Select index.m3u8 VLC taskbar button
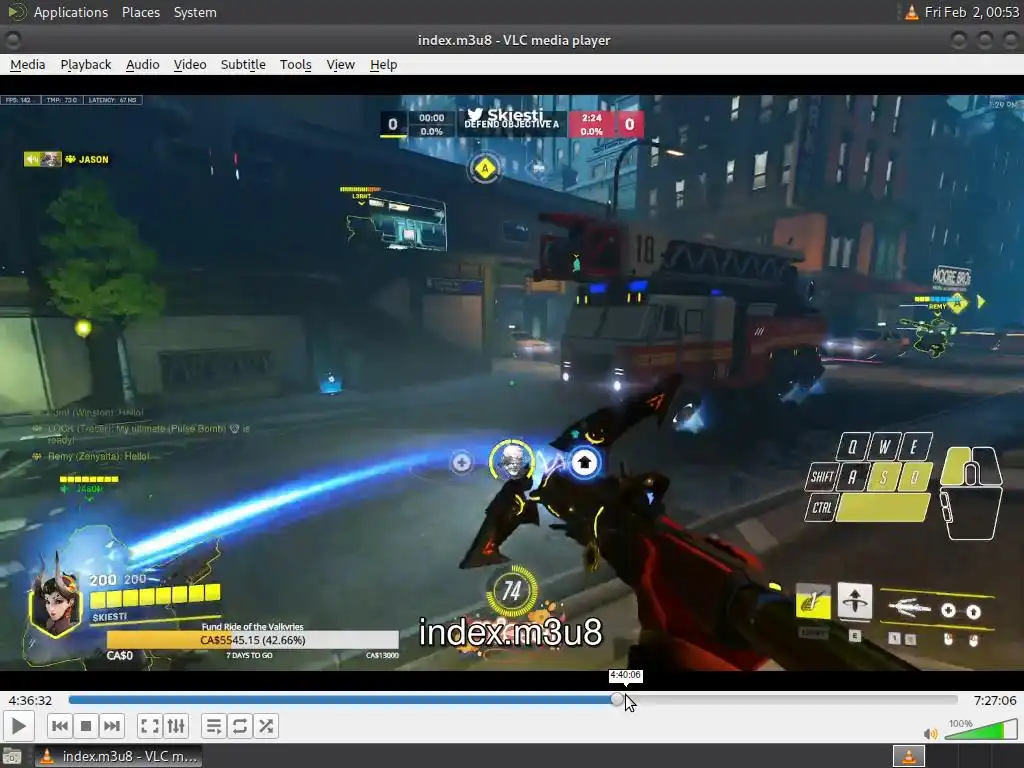Image resolution: width=1024 pixels, height=768 pixels. (119, 756)
